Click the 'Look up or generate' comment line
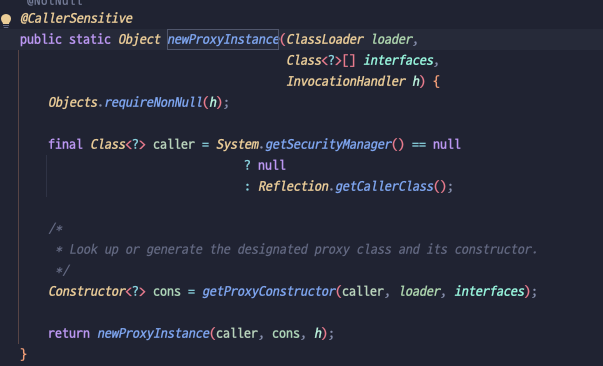The height and width of the screenshot is (366, 603). point(296,249)
